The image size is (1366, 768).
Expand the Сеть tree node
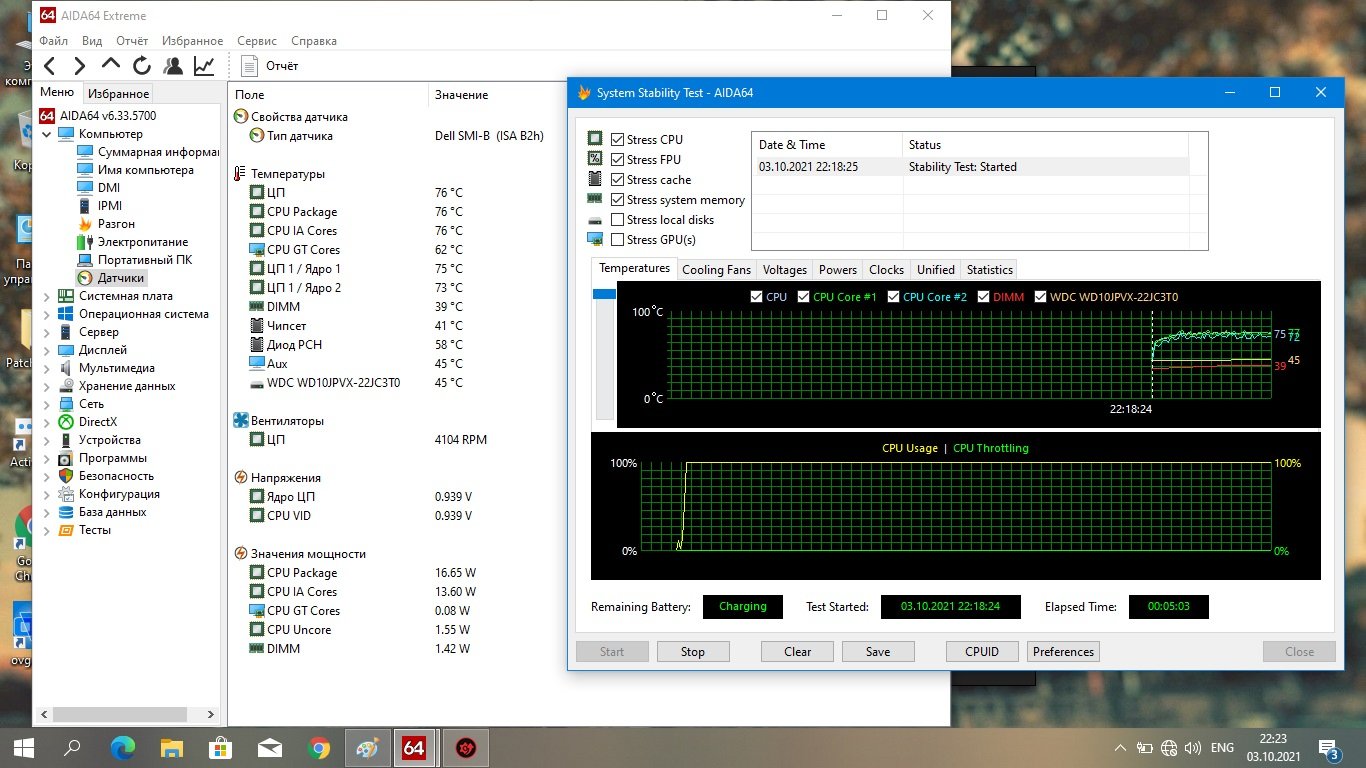[x=46, y=404]
